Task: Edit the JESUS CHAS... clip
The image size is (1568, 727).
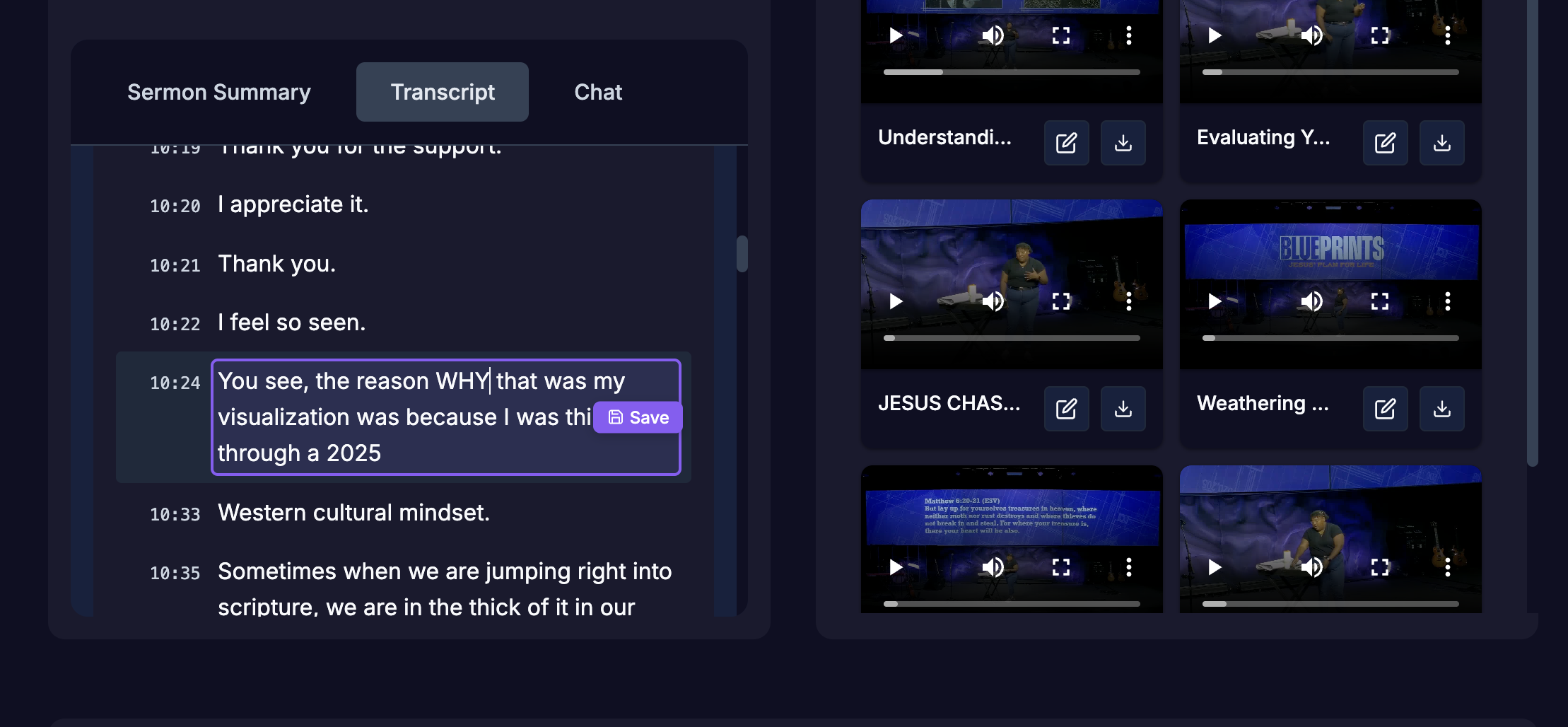Action: (x=1066, y=409)
